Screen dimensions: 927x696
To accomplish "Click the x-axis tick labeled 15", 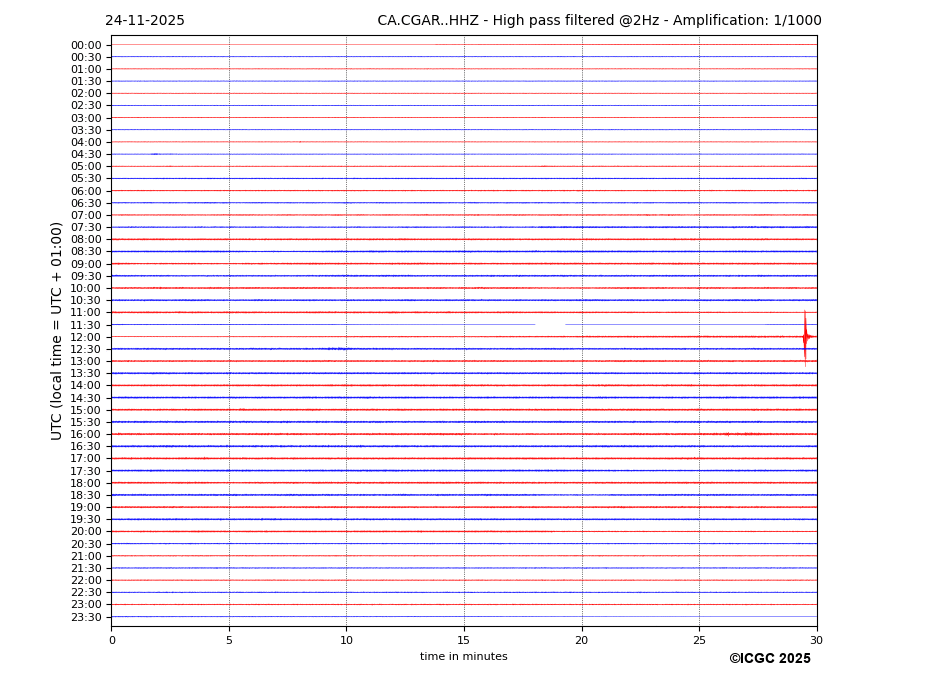I will click(464, 640).
